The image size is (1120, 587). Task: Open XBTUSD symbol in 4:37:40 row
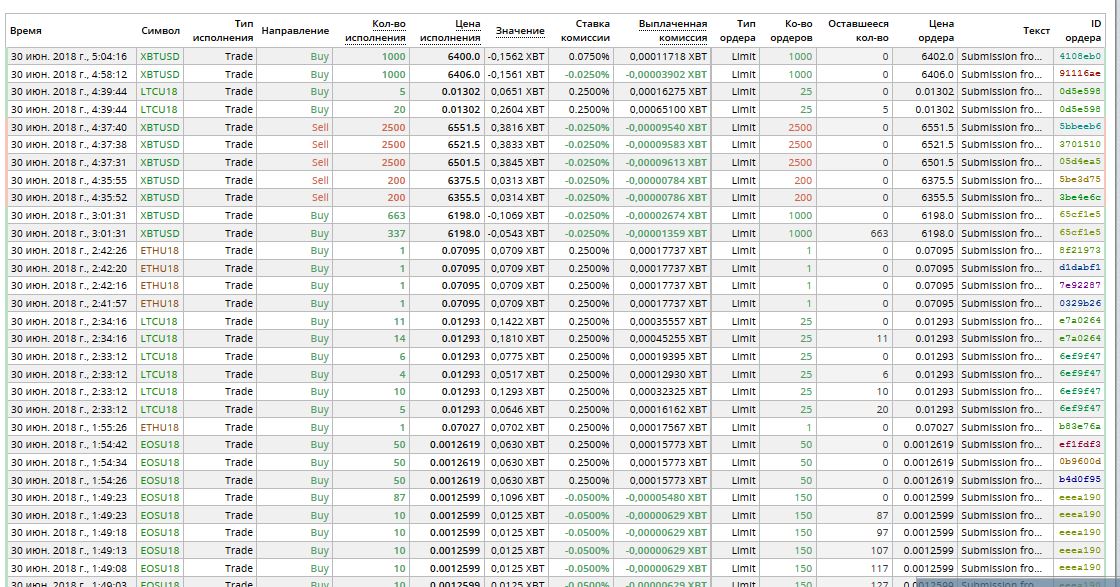point(160,127)
